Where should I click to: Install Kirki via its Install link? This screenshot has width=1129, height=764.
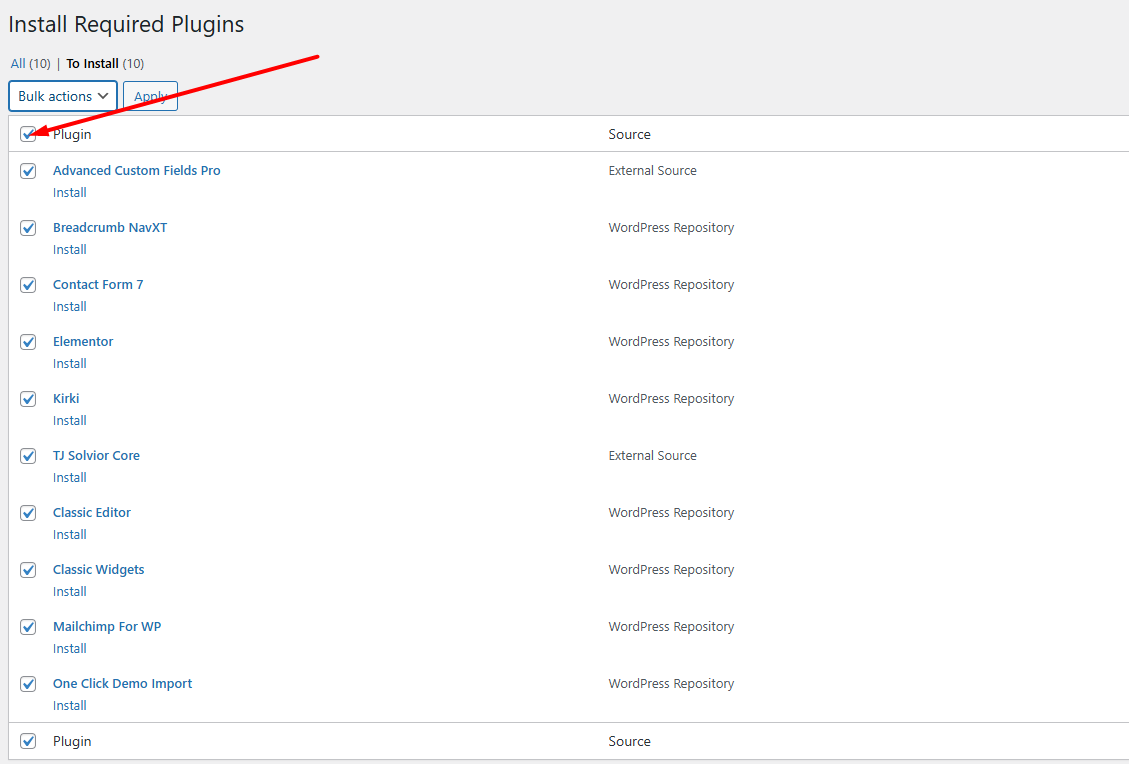point(70,421)
